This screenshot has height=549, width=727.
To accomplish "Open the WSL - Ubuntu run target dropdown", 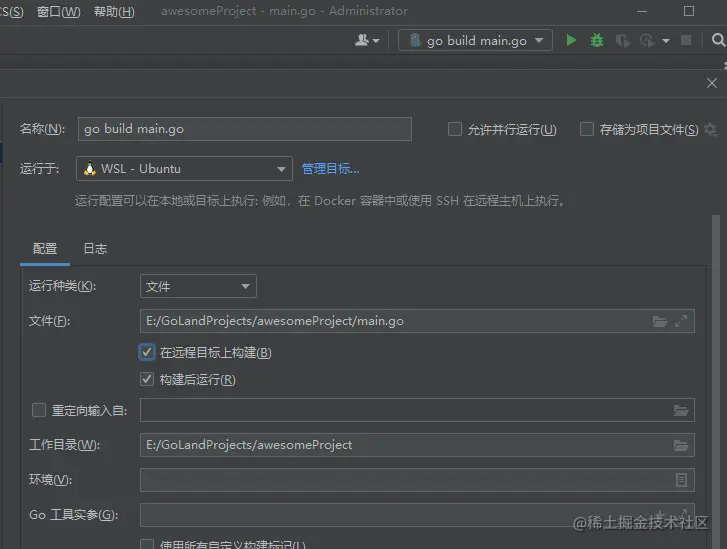I will tap(184, 169).
